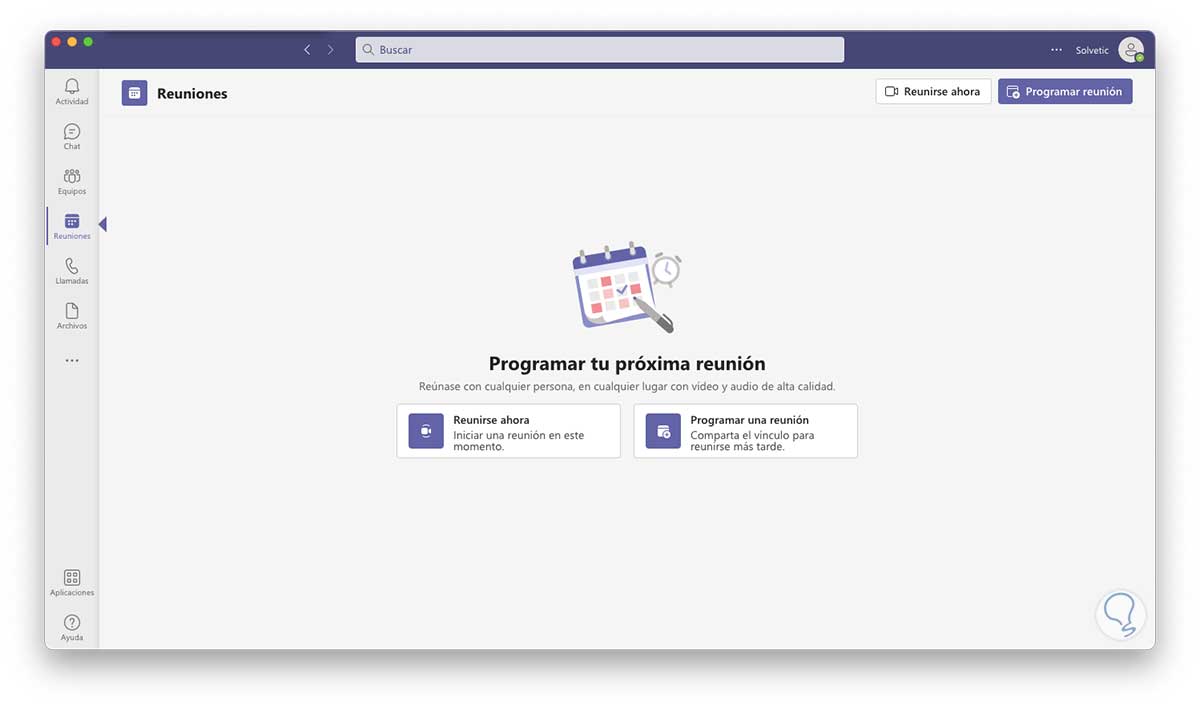Open the Aplicaciones grid icon
The width and height of the screenshot is (1200, 709).
[x=72, y=578]
